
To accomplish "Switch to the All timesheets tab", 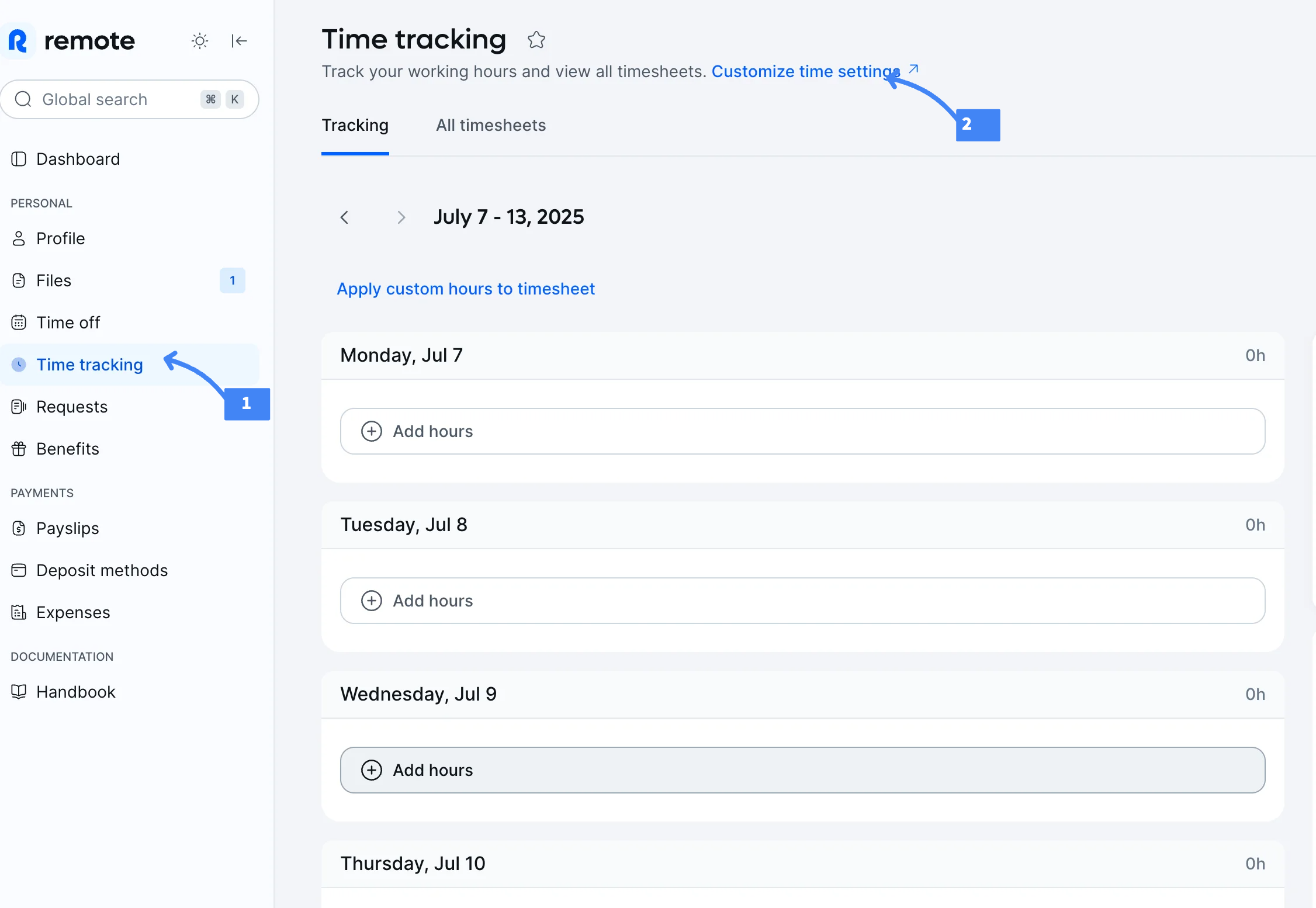I will pos(490,125).
